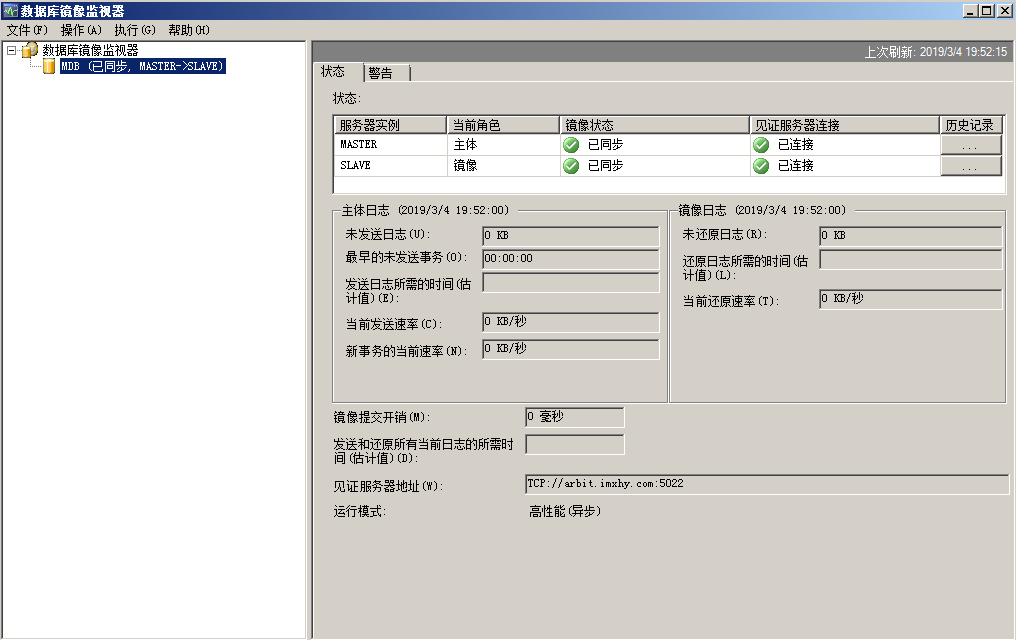Open the 文件(F) menu
The image size is (1016, 640).
(27, 30)
